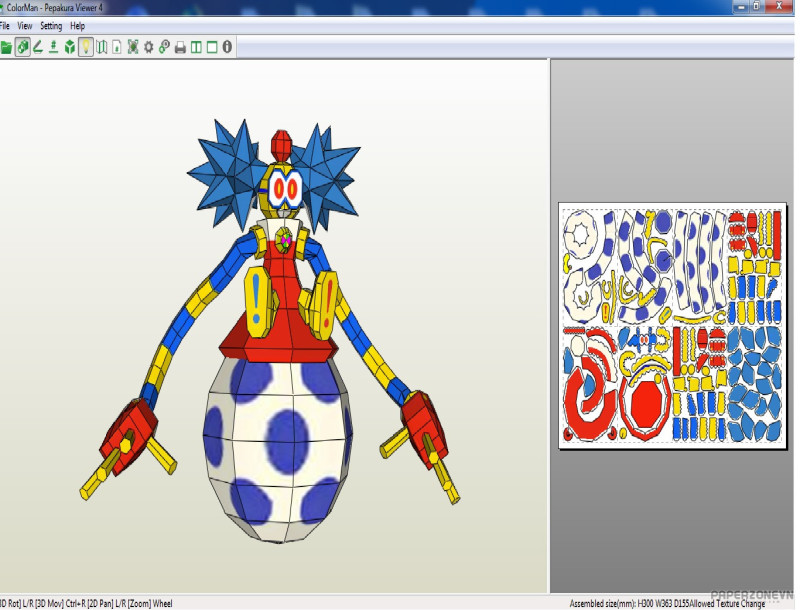Click the green chain link icon
The image size is (800, 610).
pos(164,47)
